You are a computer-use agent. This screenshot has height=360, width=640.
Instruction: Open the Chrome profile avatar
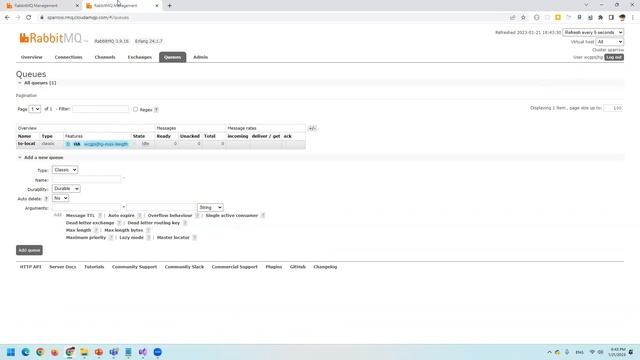point(622,18)
